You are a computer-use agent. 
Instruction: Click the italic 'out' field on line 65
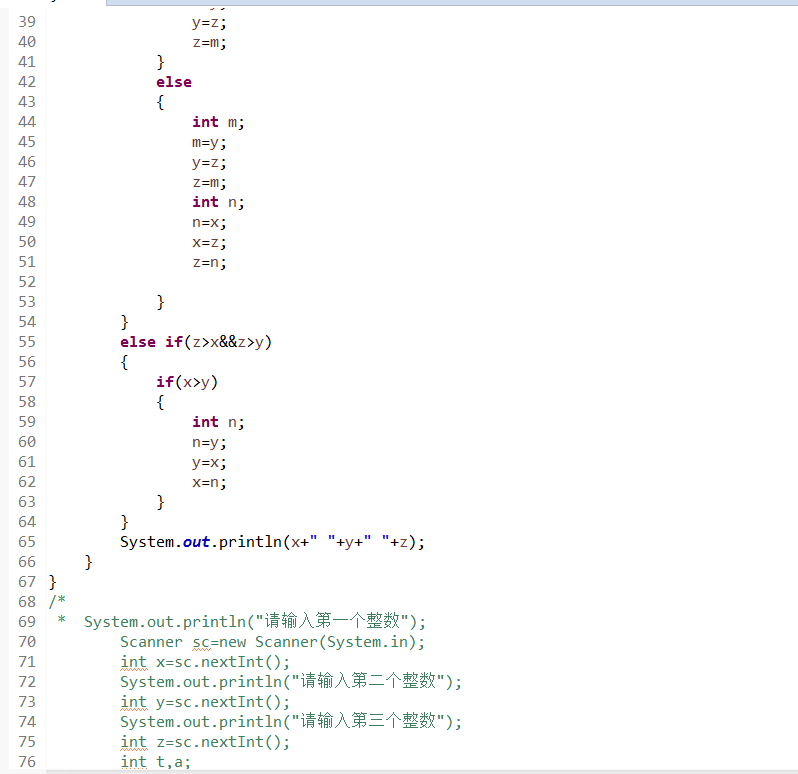click(196, 542)
